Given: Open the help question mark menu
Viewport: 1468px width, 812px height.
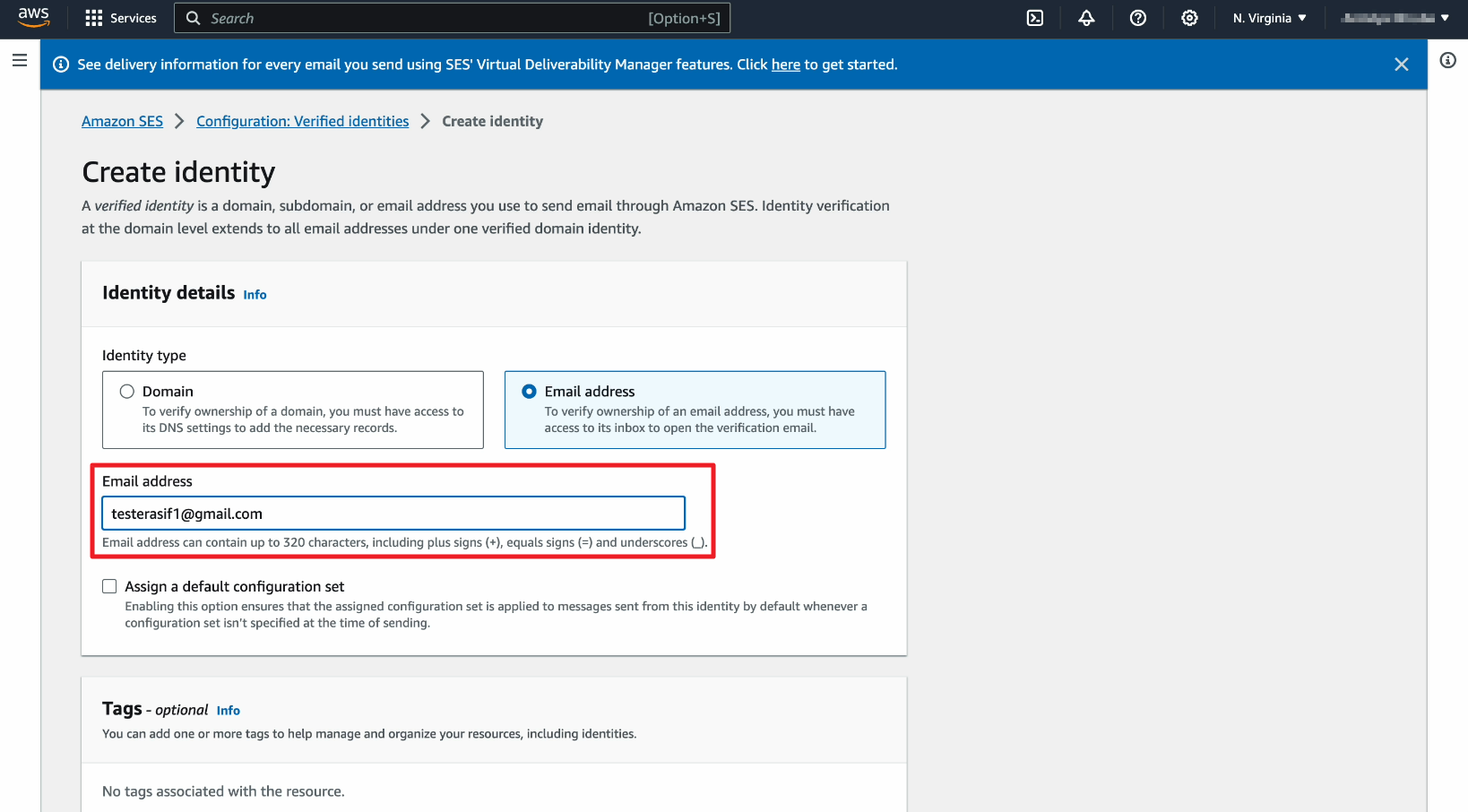Looking at the screenshot, I should point(1137,18).
